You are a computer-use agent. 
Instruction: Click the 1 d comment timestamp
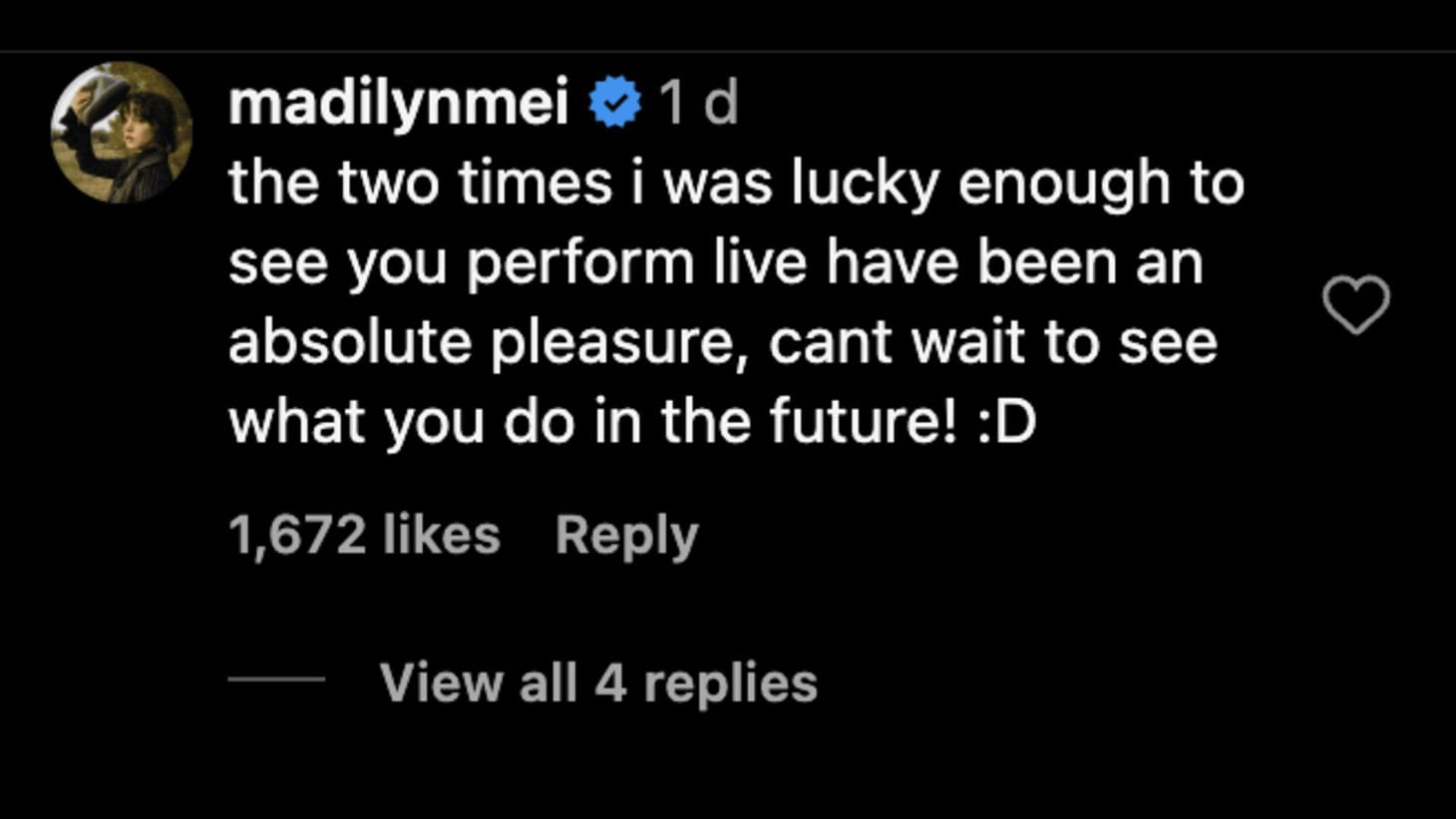point(698,102)
